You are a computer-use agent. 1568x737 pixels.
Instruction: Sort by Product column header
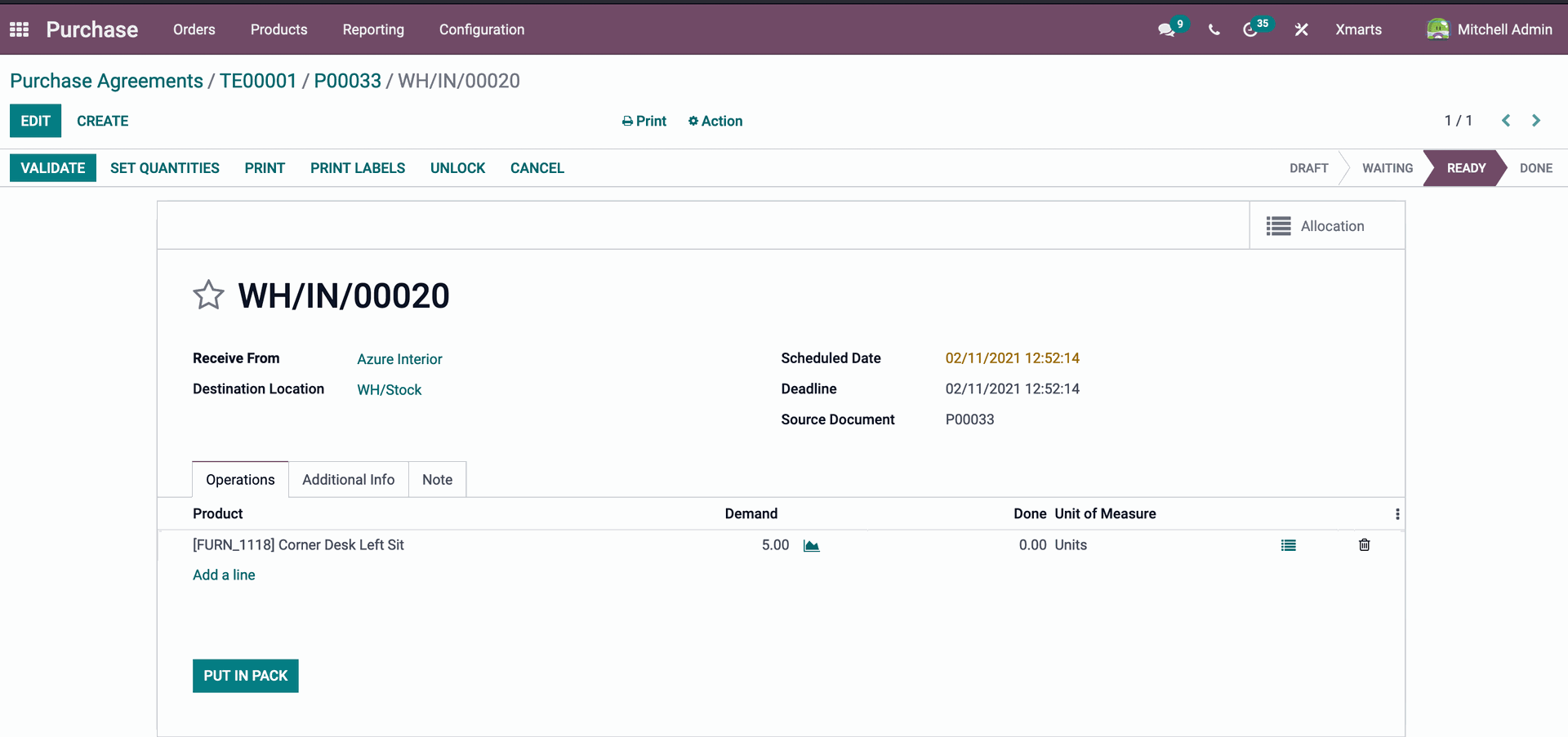click(x=218, y=513)
